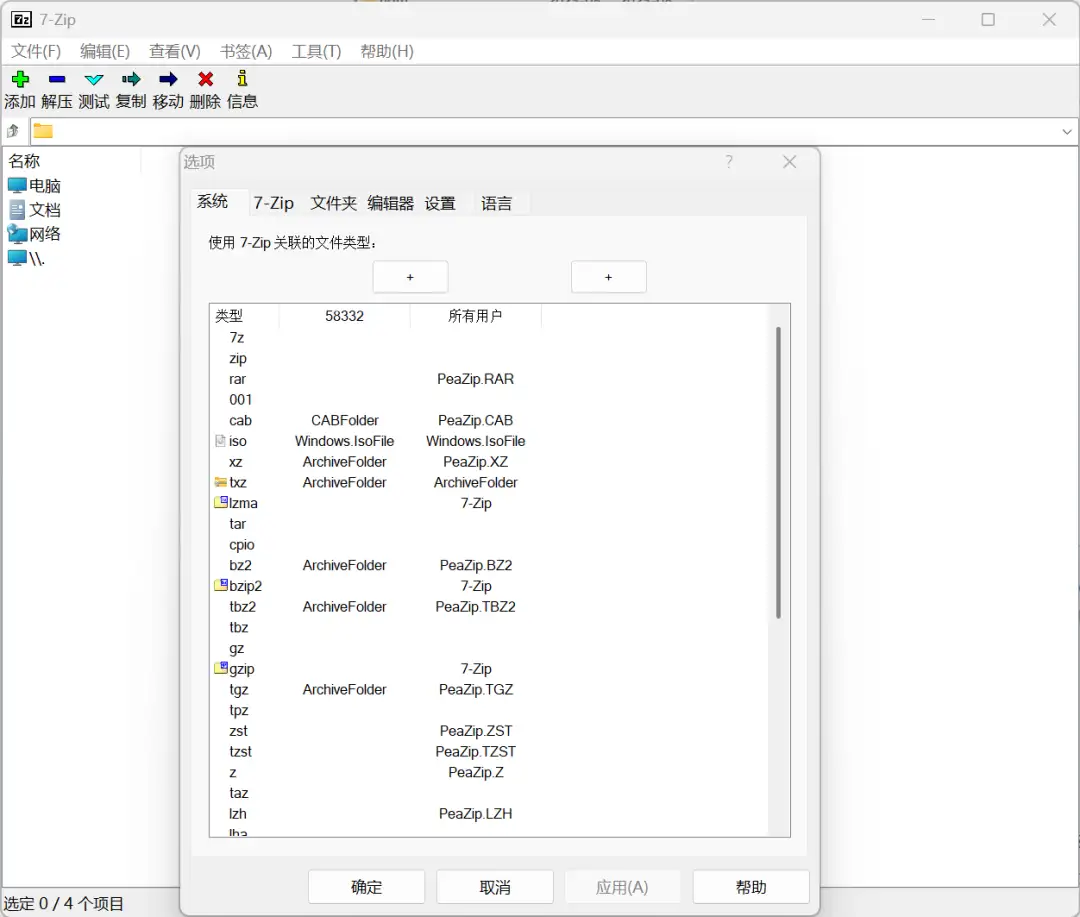This screenshot has height=917, width=1080.
Task: Open the 帮助(H) menu
Action: 387,51
